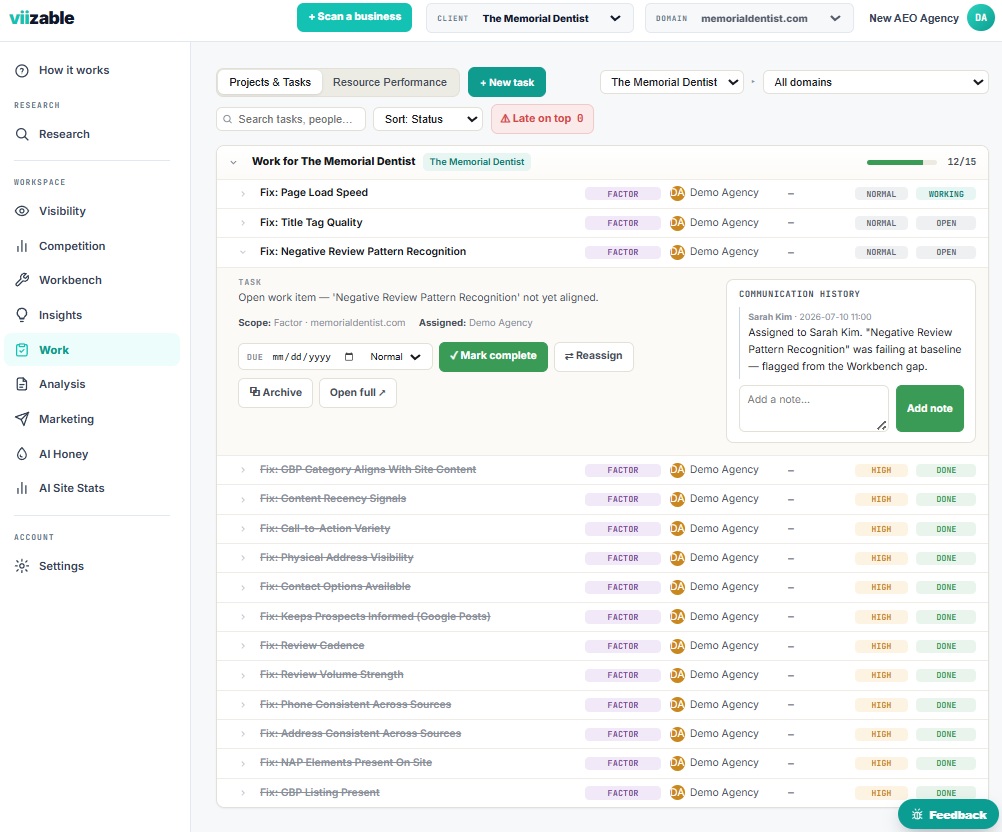
Task: Switch to the Resource Performance tab
Action: pyautogui.click(x=389, y=82)
